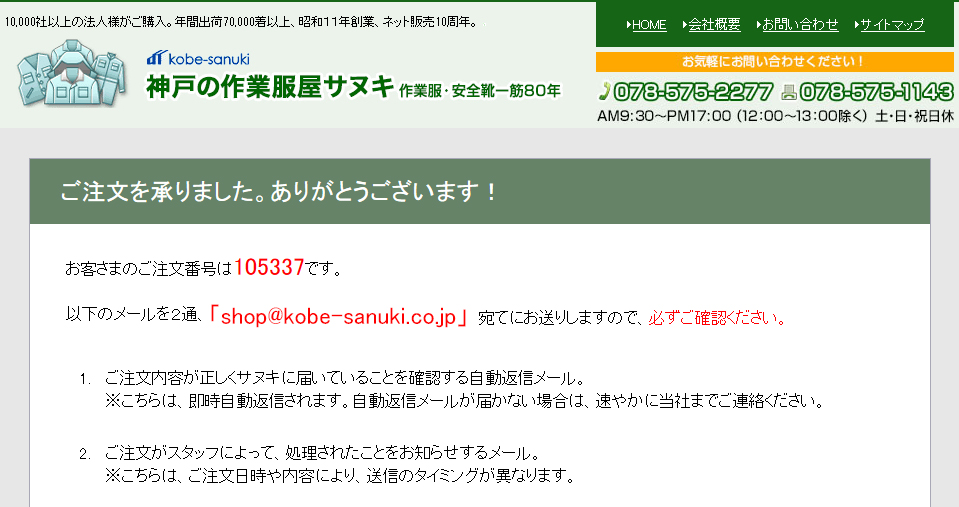Image resolution: width=959 pixels, height=507 pixels.
Task: Click the red 必ずご確認ください notice text
Action: pos(717,318)
